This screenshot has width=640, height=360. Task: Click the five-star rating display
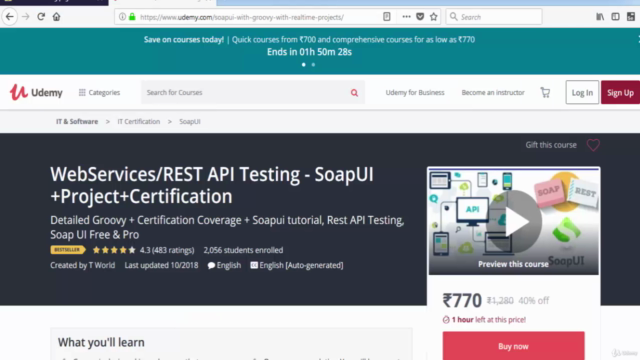click(113, 250)
